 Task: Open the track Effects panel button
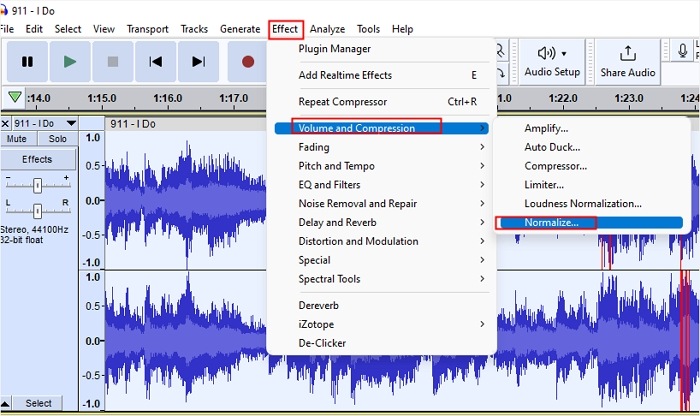[38, 159]
